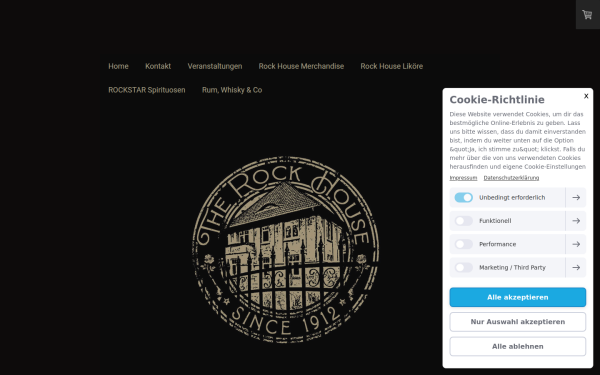Go to the Home menu item
Image resolution: width=600 pixels, height=375 pixels.
tap(118, 66)
